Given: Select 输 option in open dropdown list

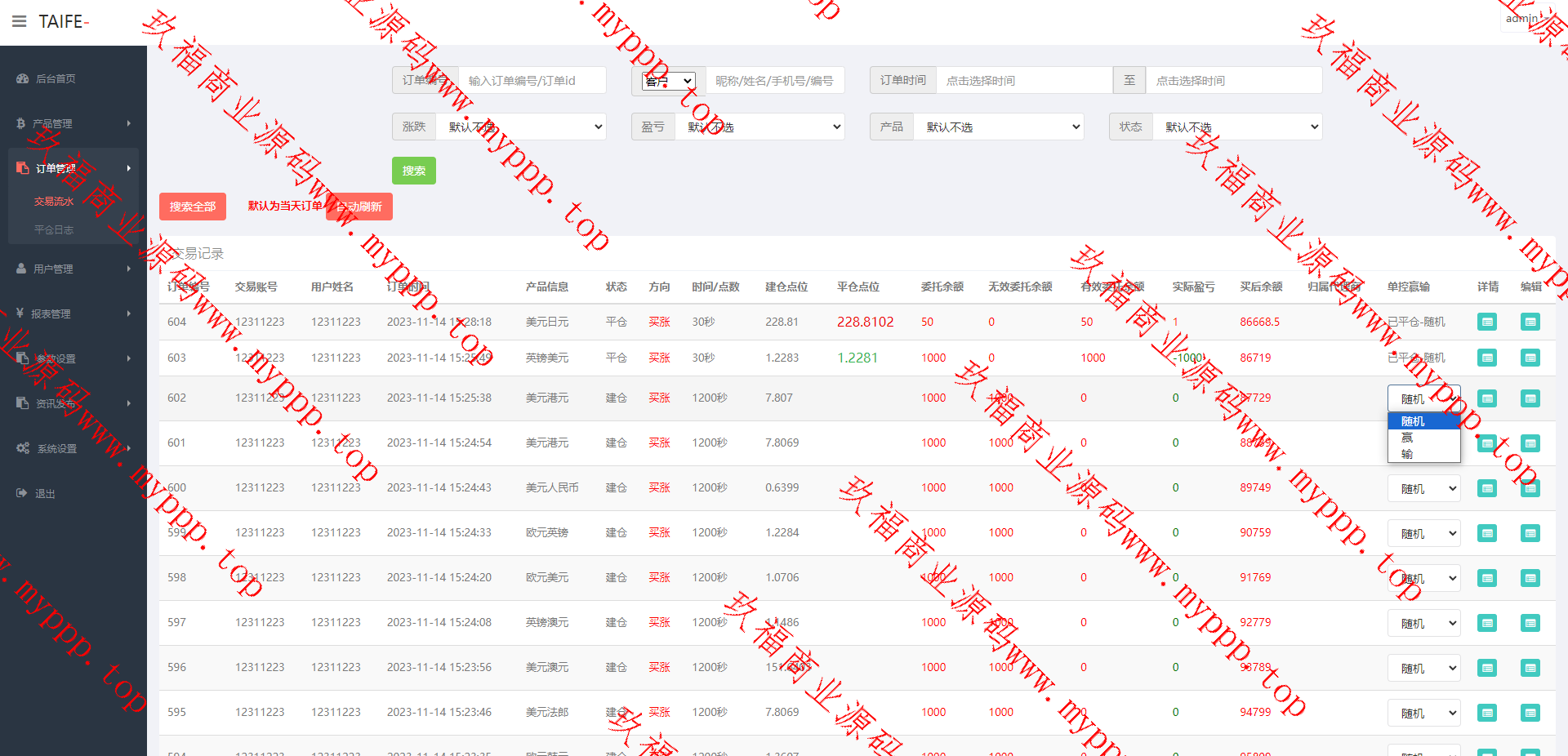Looking at the screenshot, I should (x=1424, y=454).
